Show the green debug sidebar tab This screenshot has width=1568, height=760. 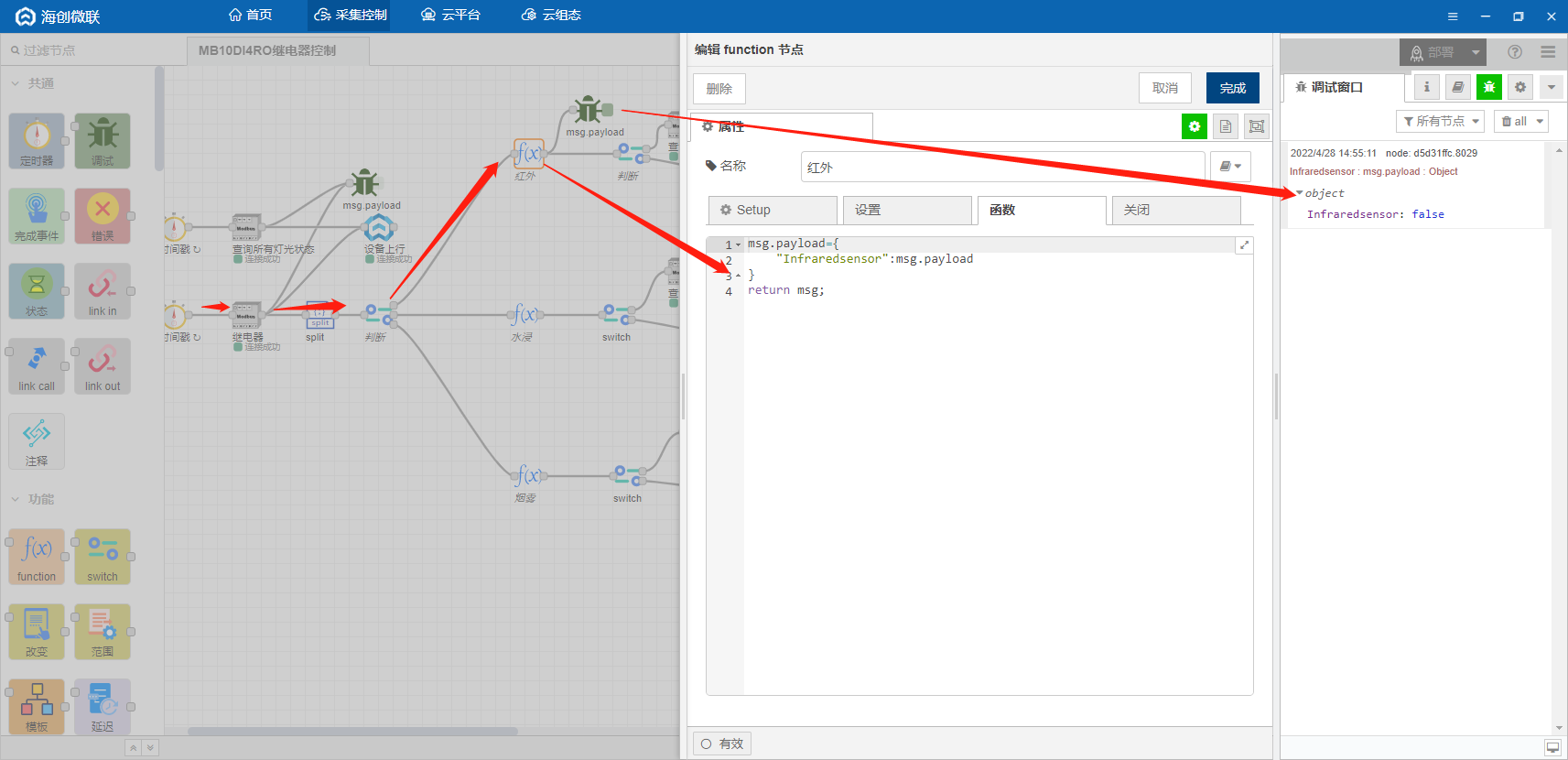coord(1489,87)
